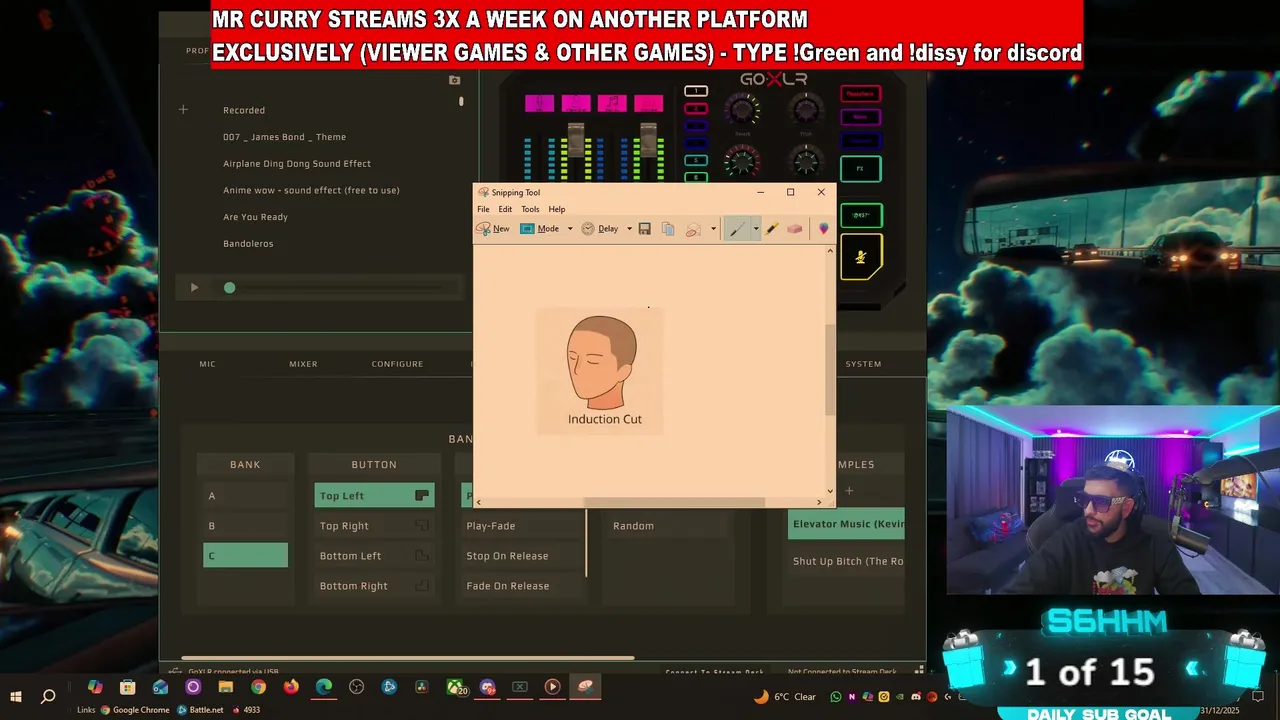Screen dimensions: 1280x720
Task: Select the 007 _ James Bond _ Theme file
Action: pos(284,137)
